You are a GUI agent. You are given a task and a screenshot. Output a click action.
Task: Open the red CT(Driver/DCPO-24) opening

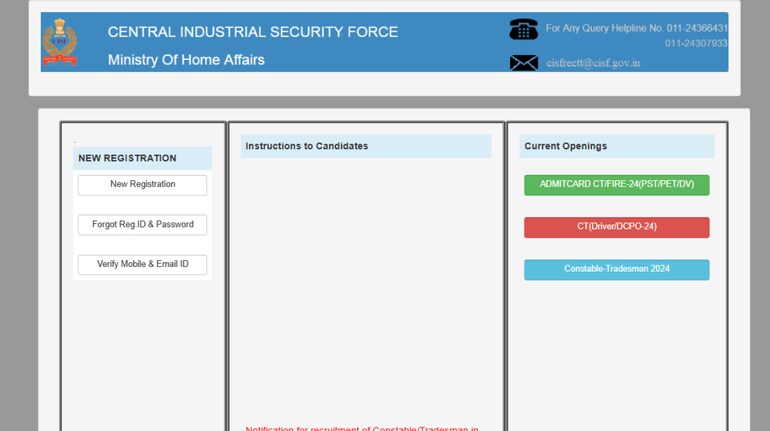click(616, 227)
